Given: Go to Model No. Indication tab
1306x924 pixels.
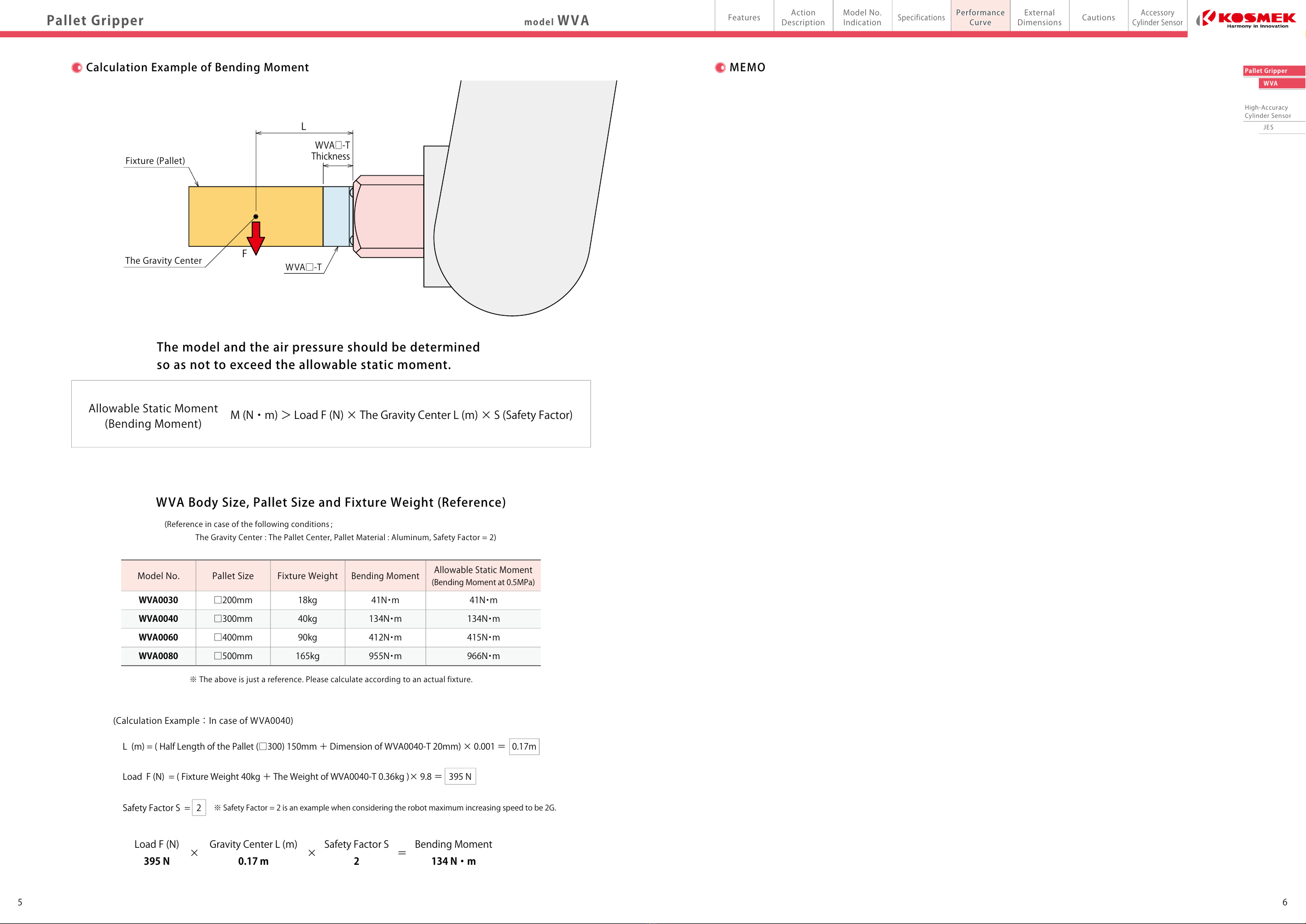Looking at the screenshot, I should click(862, 17).
